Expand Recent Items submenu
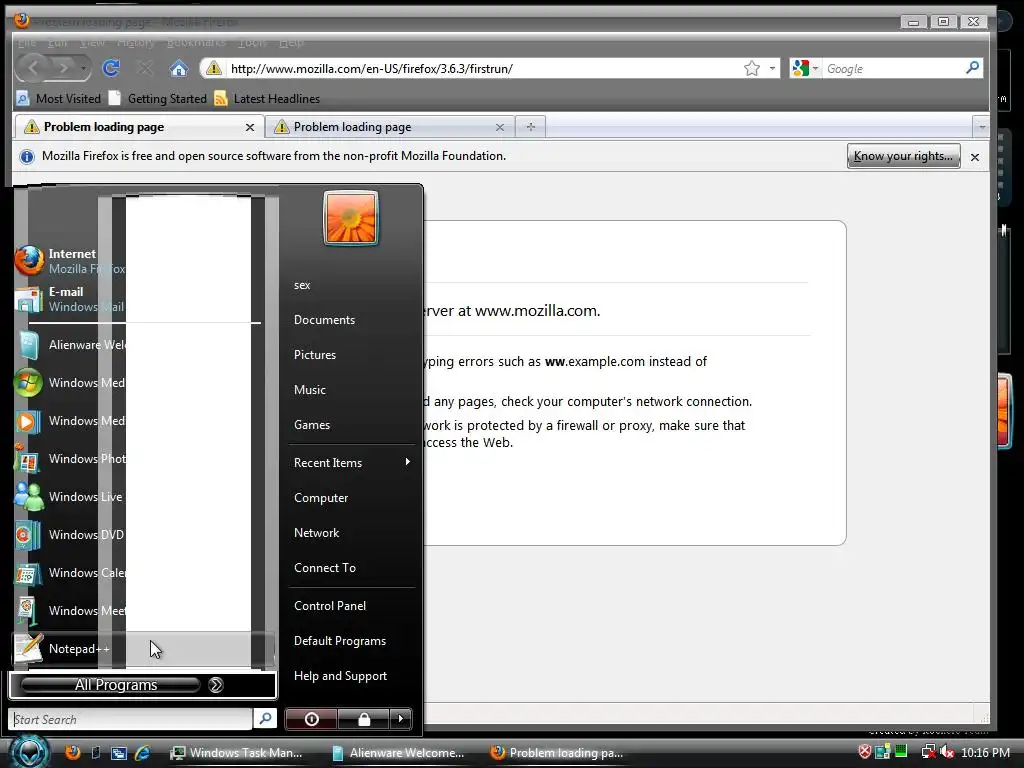 pos(352,462)
